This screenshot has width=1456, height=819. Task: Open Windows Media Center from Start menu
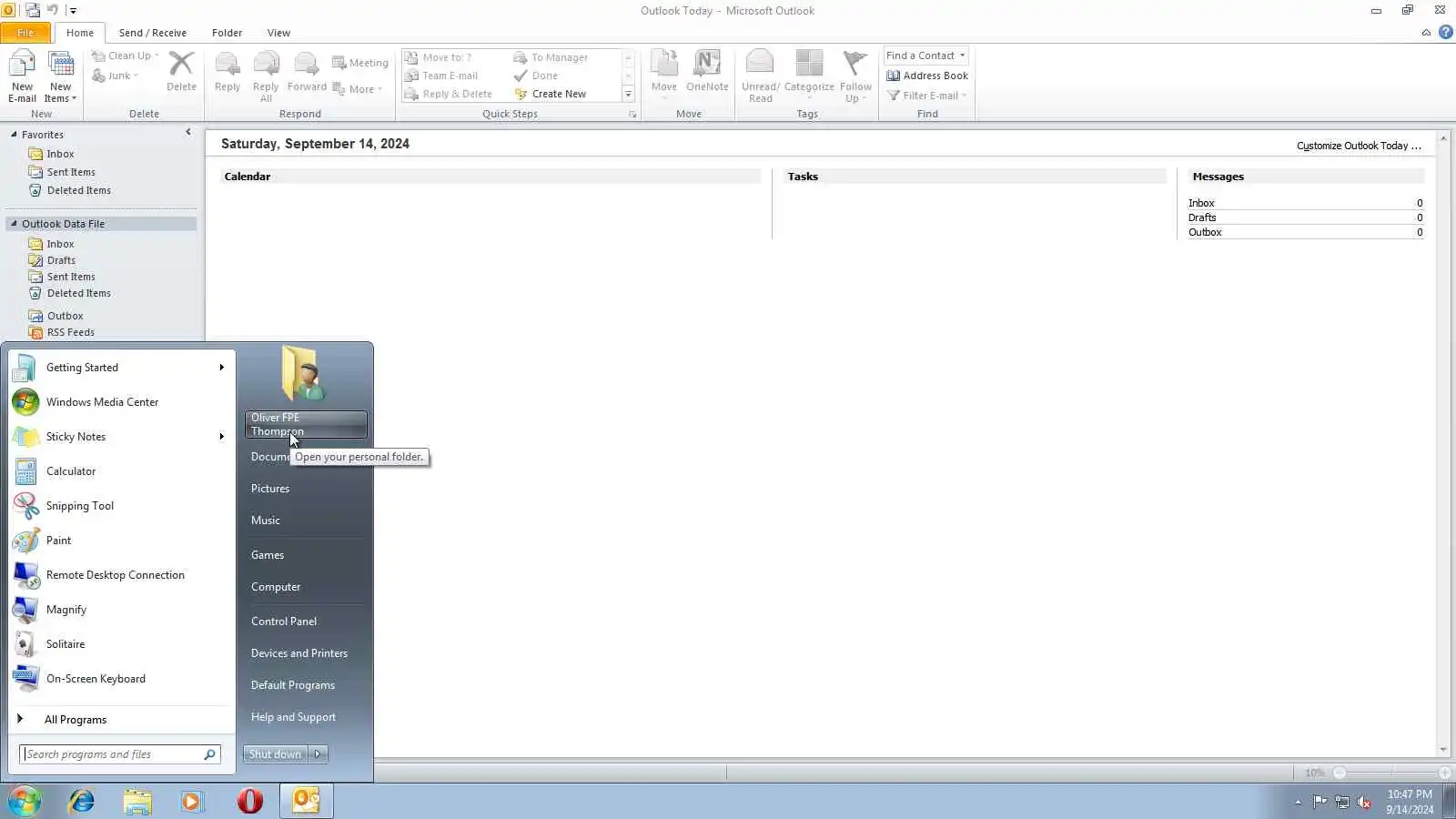point(121,402)
